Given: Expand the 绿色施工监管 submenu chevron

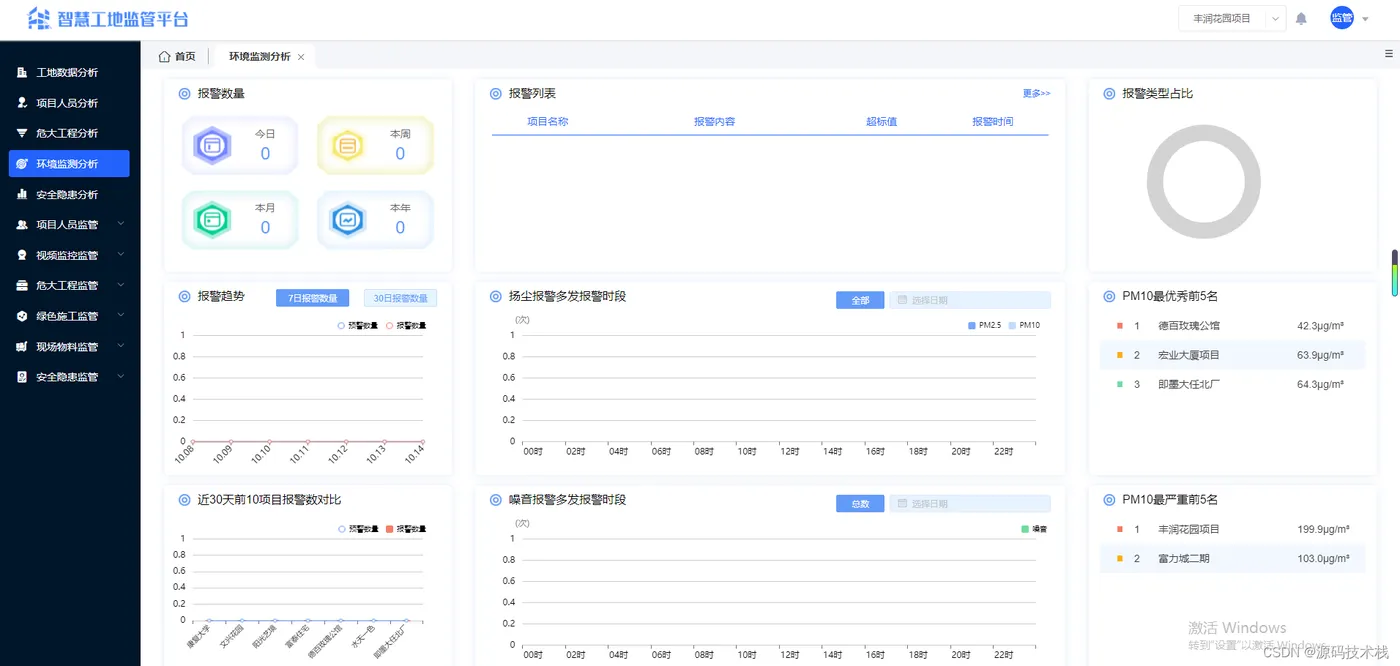Looking at the screenshot, I should [x=120, y=316].
